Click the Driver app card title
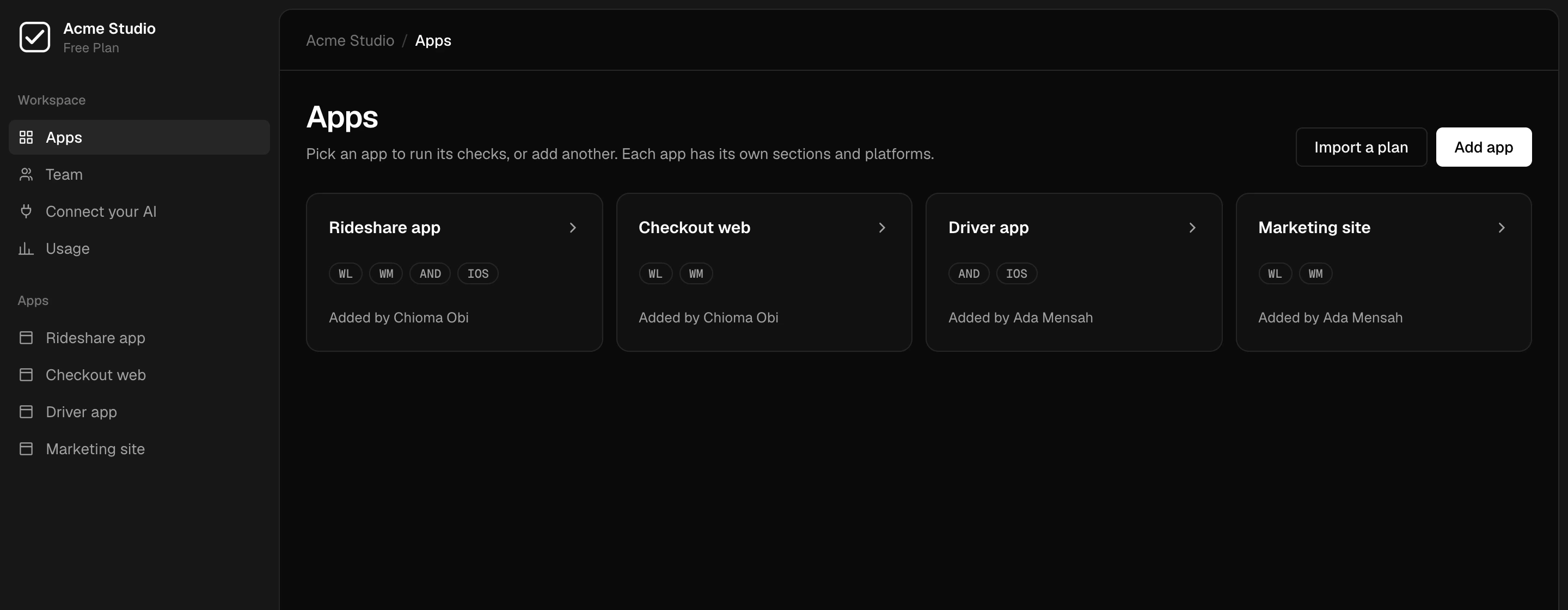This screenshot has height=610, width=1568. (x=989, y=228)
